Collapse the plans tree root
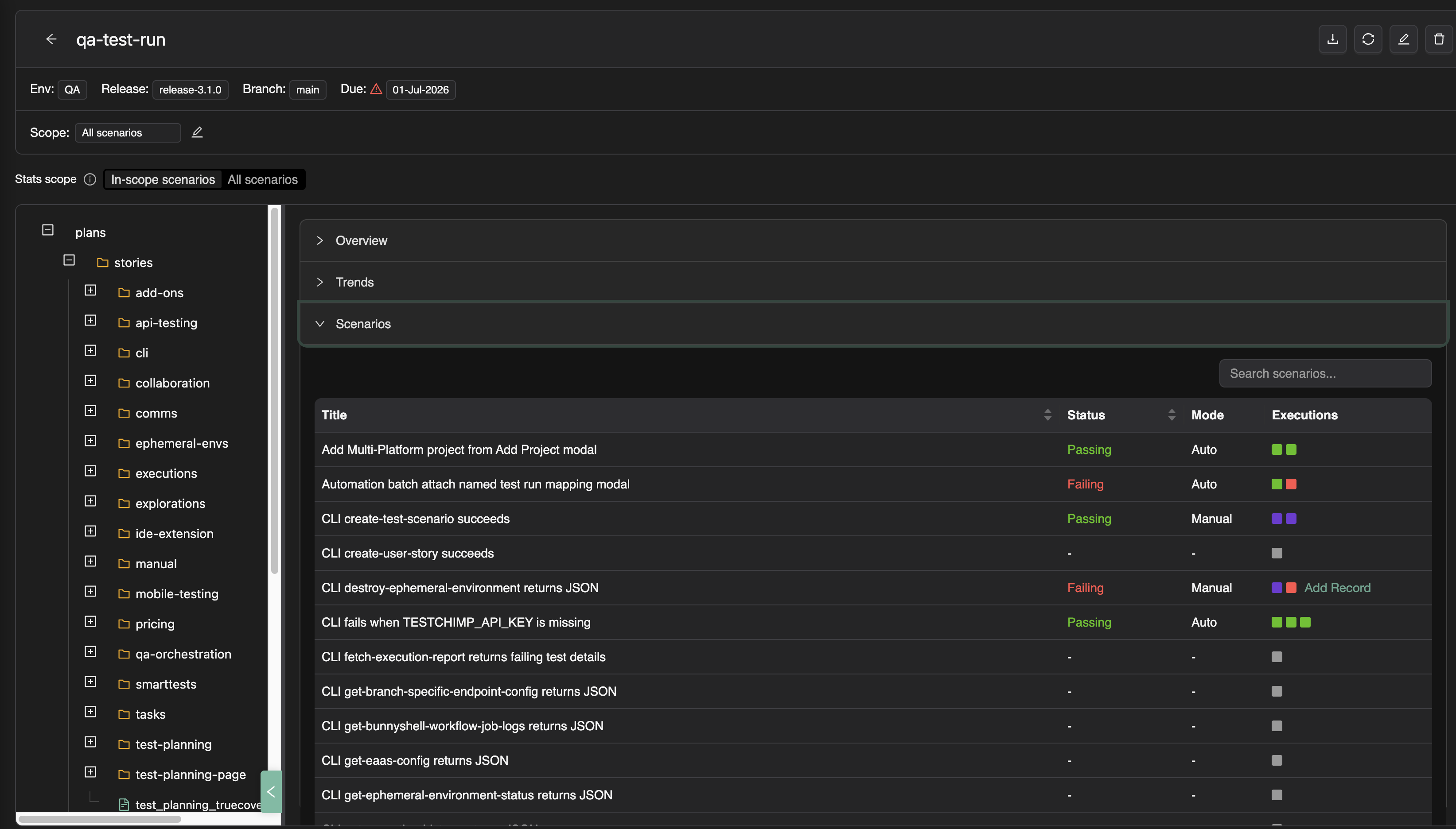1456x829 pixels. click(48, 230)
